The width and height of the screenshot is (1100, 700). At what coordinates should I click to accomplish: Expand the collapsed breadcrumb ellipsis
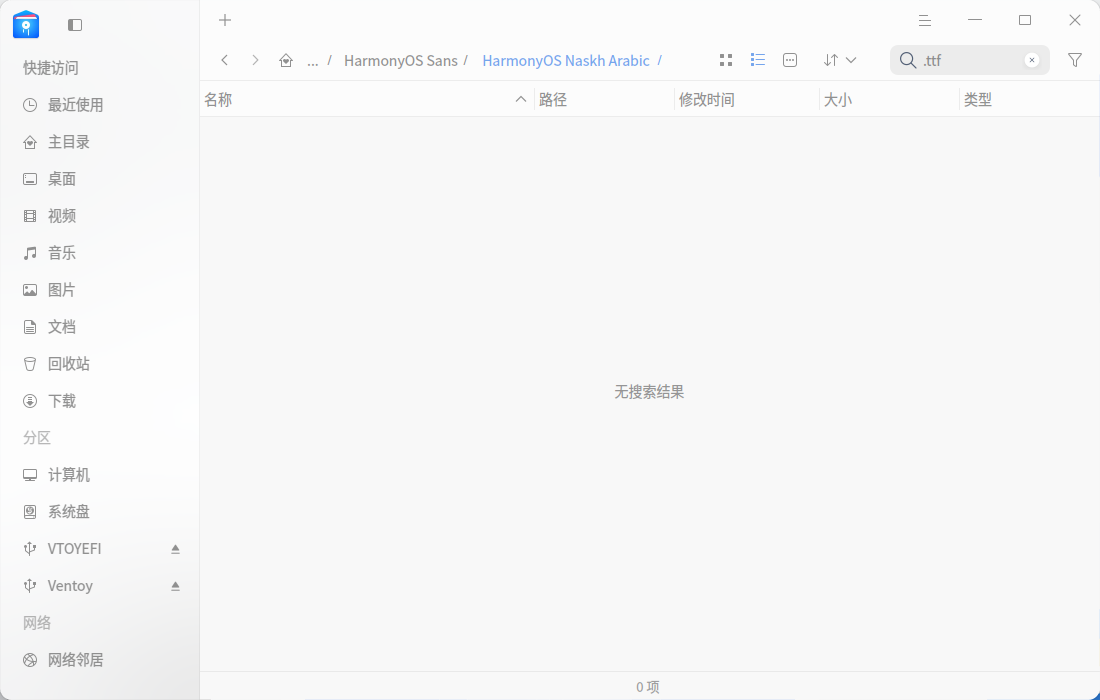pyautogui.click(x=312, y=61)
